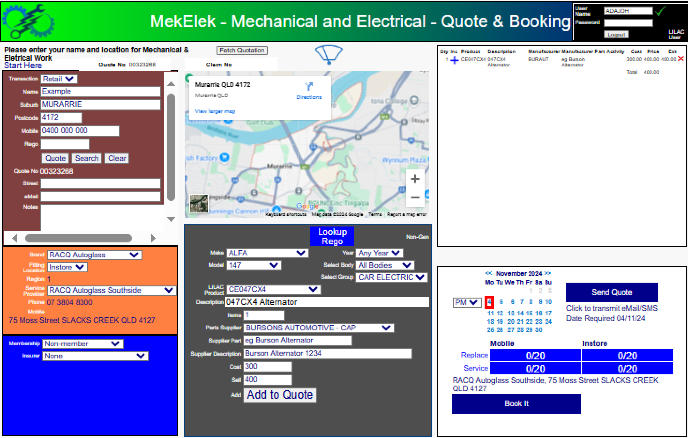
Task: Open the Model 147 dropdown
Action: coord(254,265)
